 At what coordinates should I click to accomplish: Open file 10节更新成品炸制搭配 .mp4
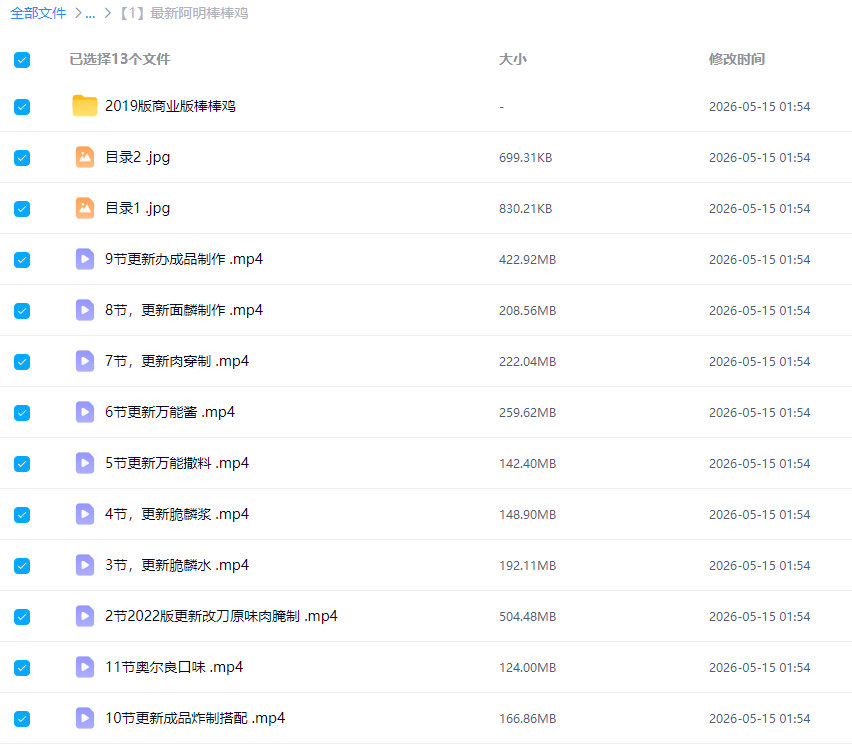(x=195, y=718)
